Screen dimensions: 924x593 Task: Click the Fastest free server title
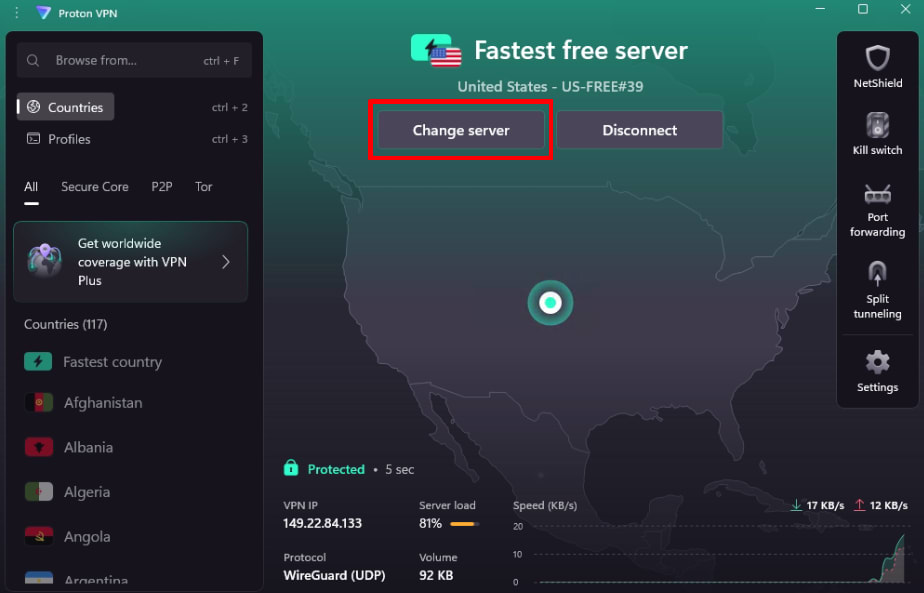(x=581, y=51)
